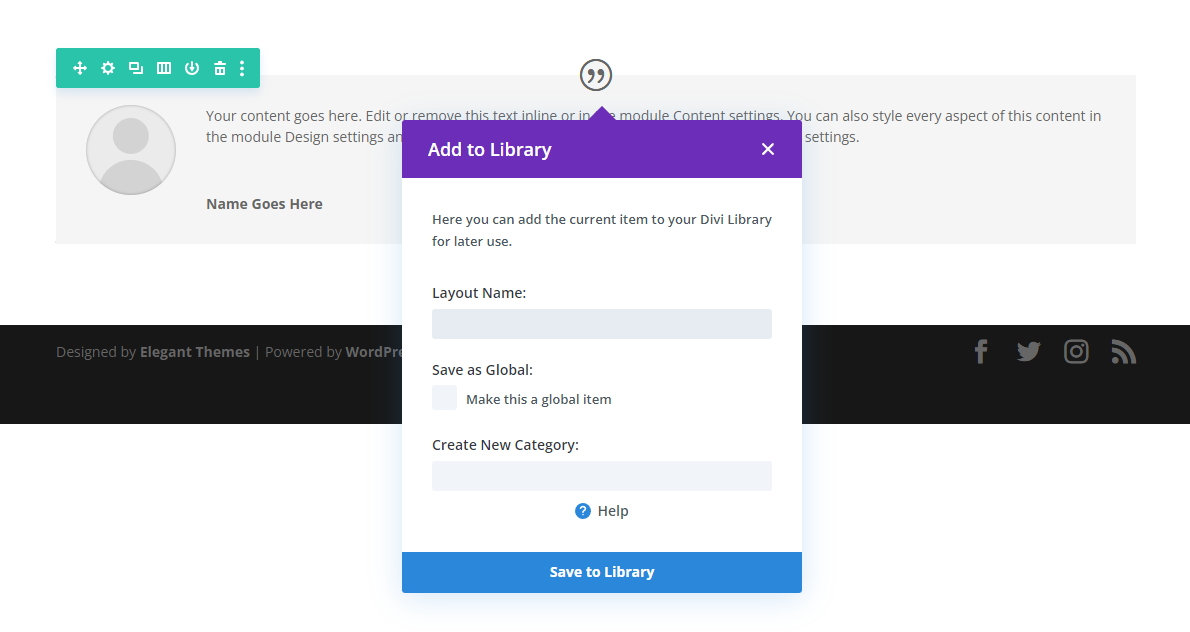This screenshot has height=632, width=1190.
Task: Click the Create New Category field
Action: (x=601, y=475)
